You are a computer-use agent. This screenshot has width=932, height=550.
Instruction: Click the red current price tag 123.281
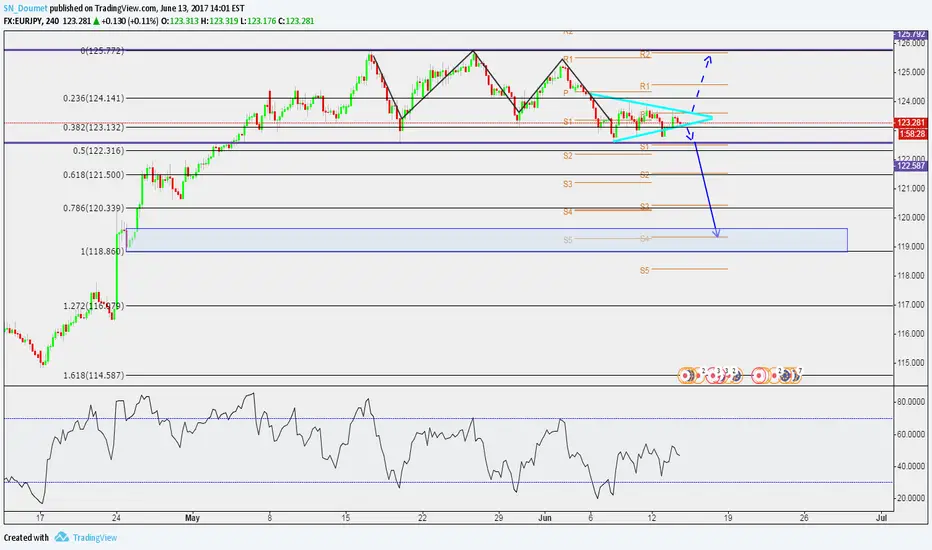pos(910,122)
